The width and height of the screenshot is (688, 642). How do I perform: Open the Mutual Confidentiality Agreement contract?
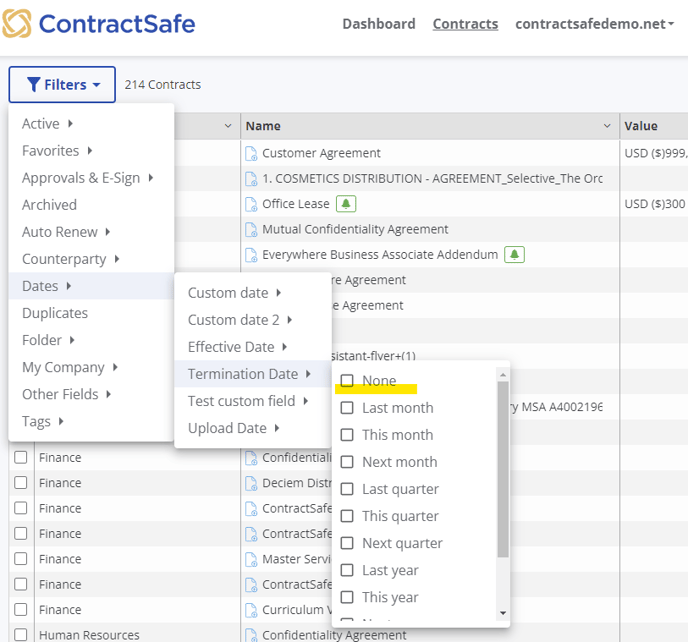(x=355, y=230)
